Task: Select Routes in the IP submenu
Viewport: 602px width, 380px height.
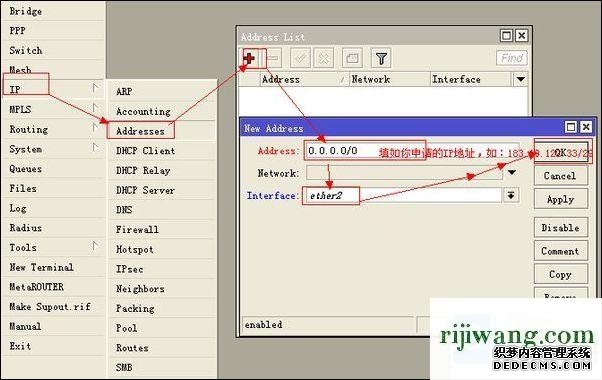Action: 162,348
